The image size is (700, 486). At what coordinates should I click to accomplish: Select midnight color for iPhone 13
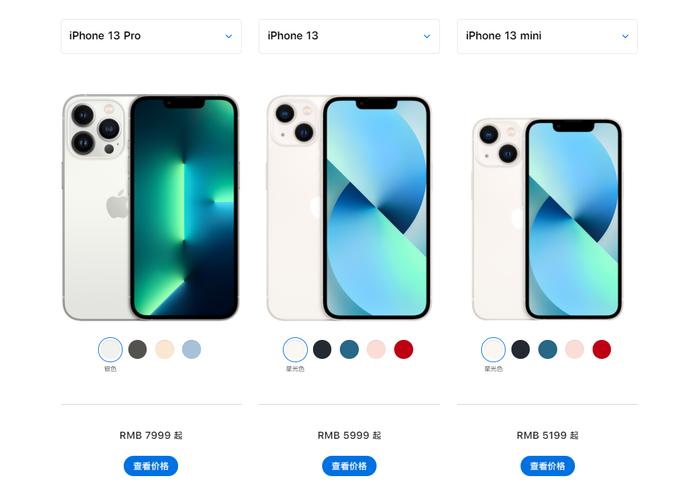[322, 349]
